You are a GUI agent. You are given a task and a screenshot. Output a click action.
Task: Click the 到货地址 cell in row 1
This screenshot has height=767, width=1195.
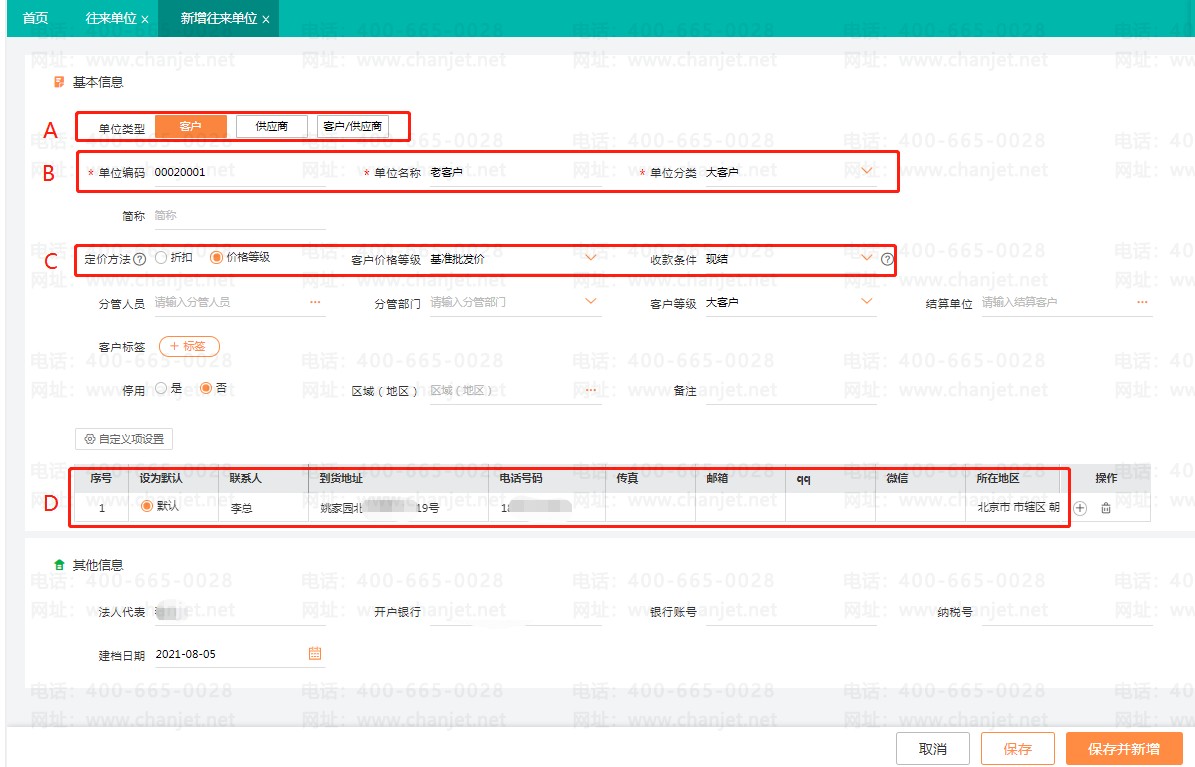click(x=399, y=507)
